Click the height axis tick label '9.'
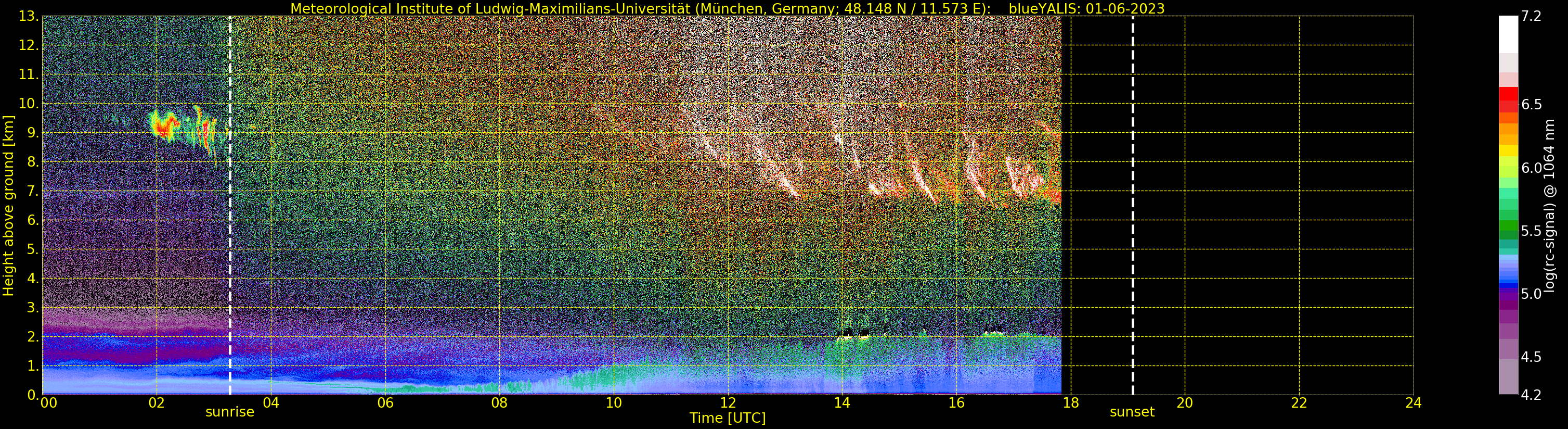1568x429 pixels. pyautogui.click(x=33, y=133)
